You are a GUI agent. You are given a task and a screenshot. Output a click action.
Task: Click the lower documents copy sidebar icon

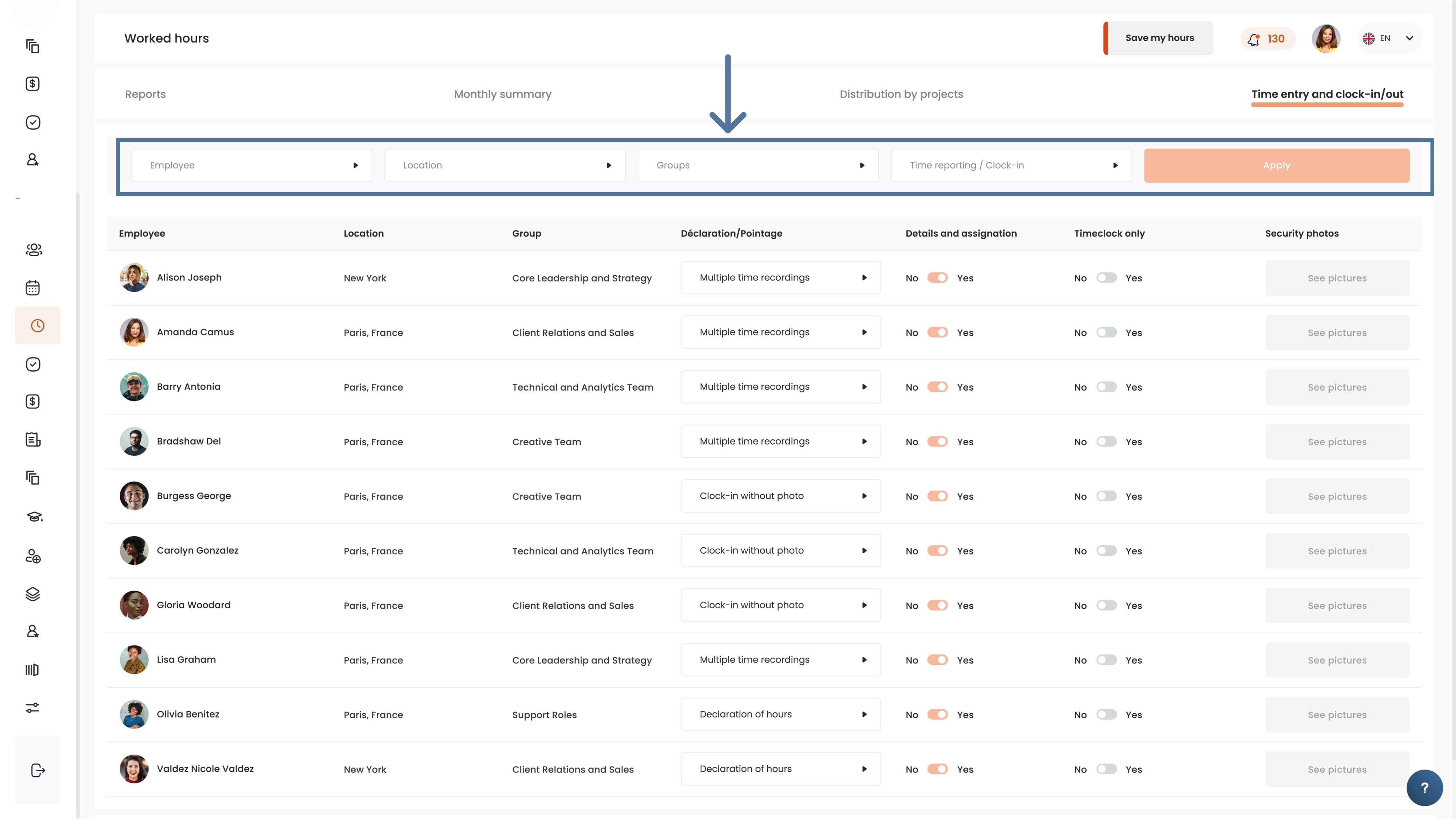pos(33,478)
